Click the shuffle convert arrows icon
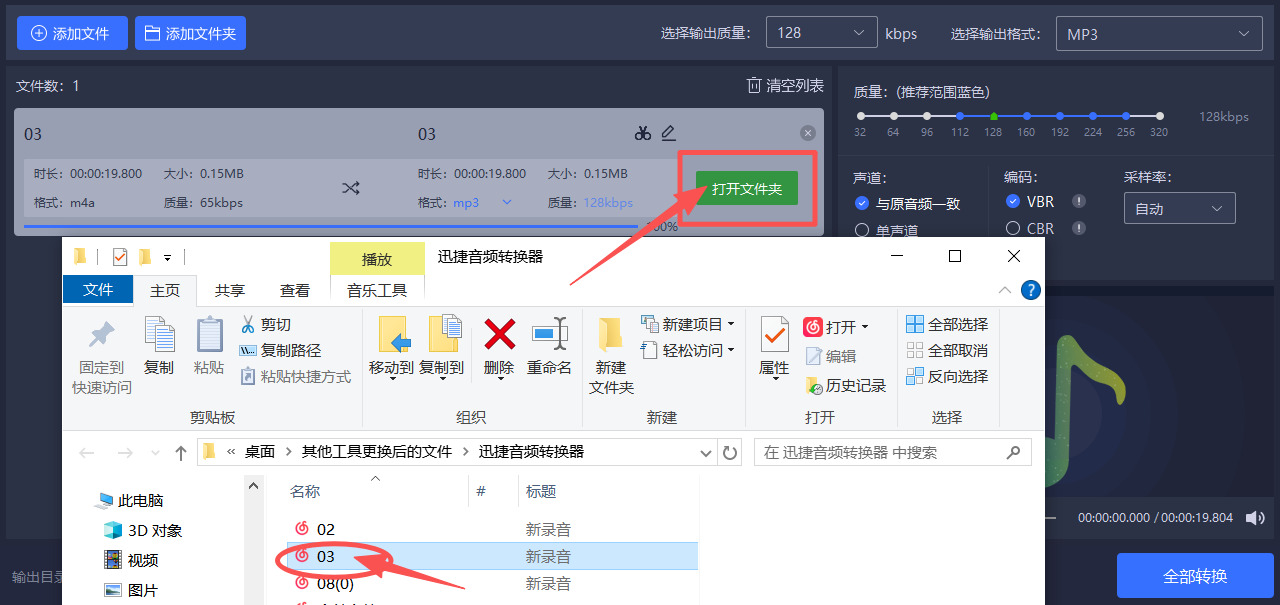Screen dimensions: 1280x605 pyautogui.click(x=350, y=188)
